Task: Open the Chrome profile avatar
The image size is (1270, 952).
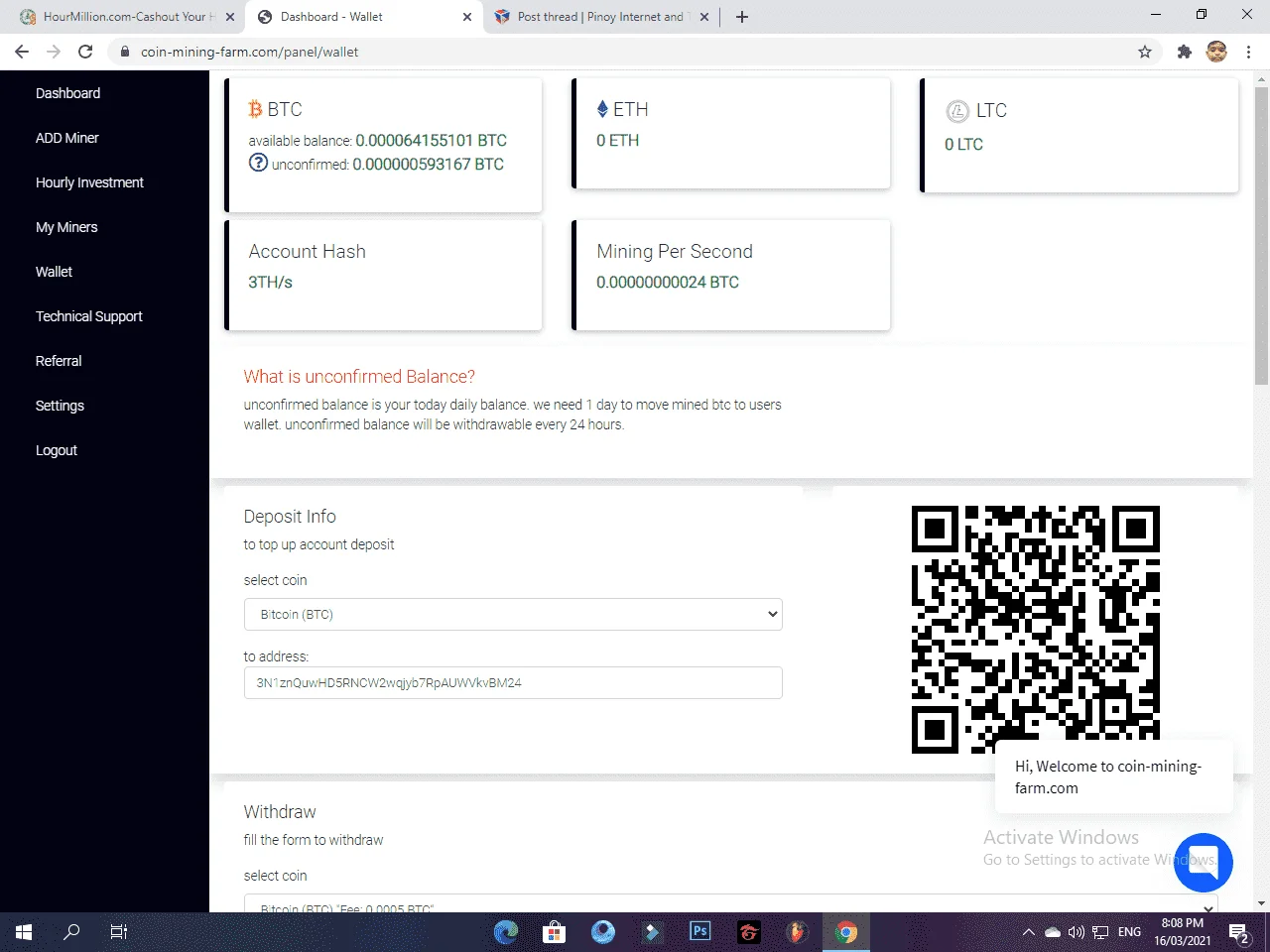Action: pyautogui.click(x=1216, y=52)
